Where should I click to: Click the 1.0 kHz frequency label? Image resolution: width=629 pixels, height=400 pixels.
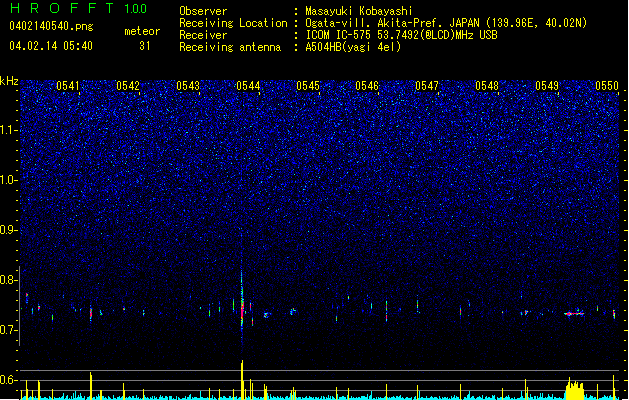pos(8,180)
